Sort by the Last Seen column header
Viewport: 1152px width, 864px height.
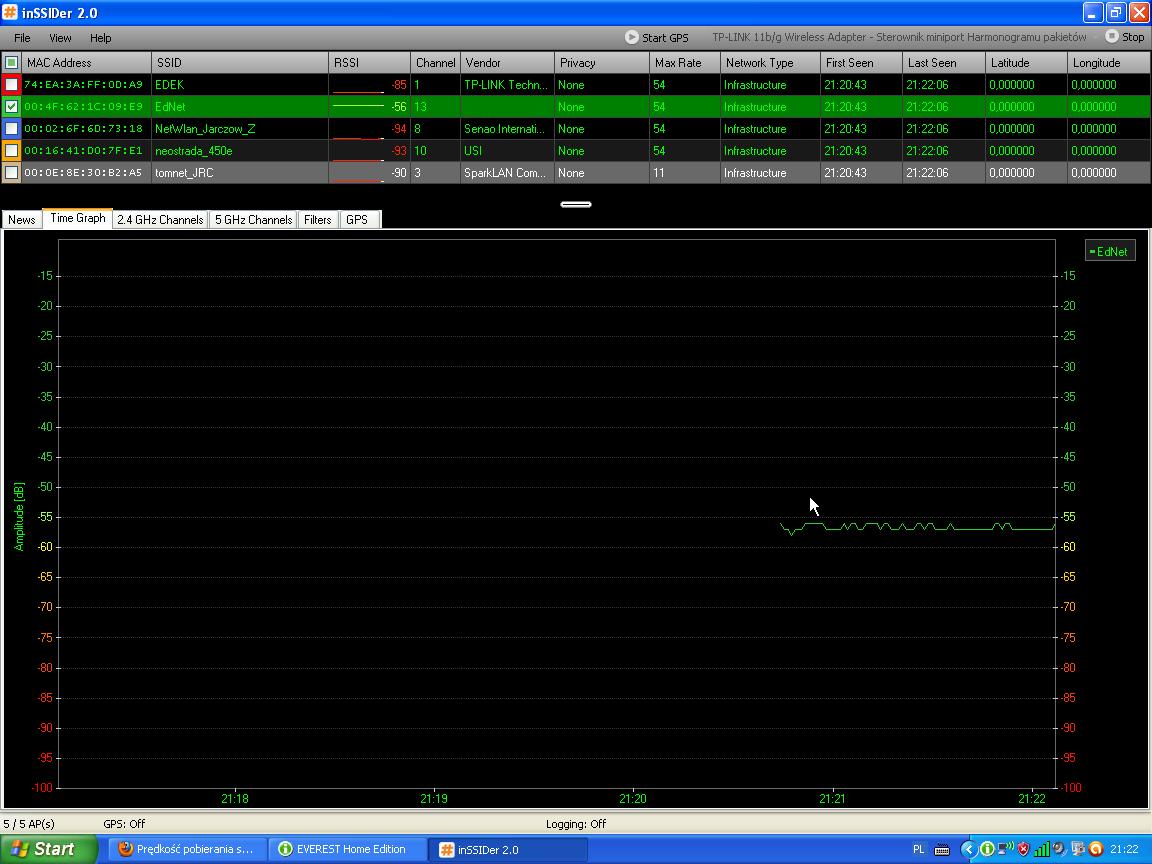tap(943, 62)
